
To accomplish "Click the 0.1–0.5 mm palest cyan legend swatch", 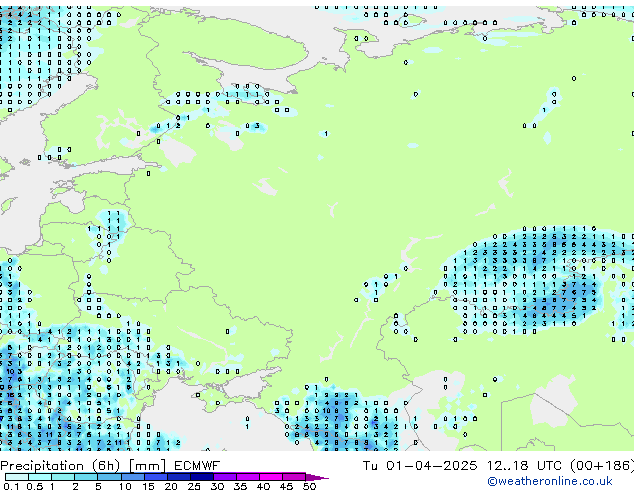I will pyautogui.click(x=17, y=477).
